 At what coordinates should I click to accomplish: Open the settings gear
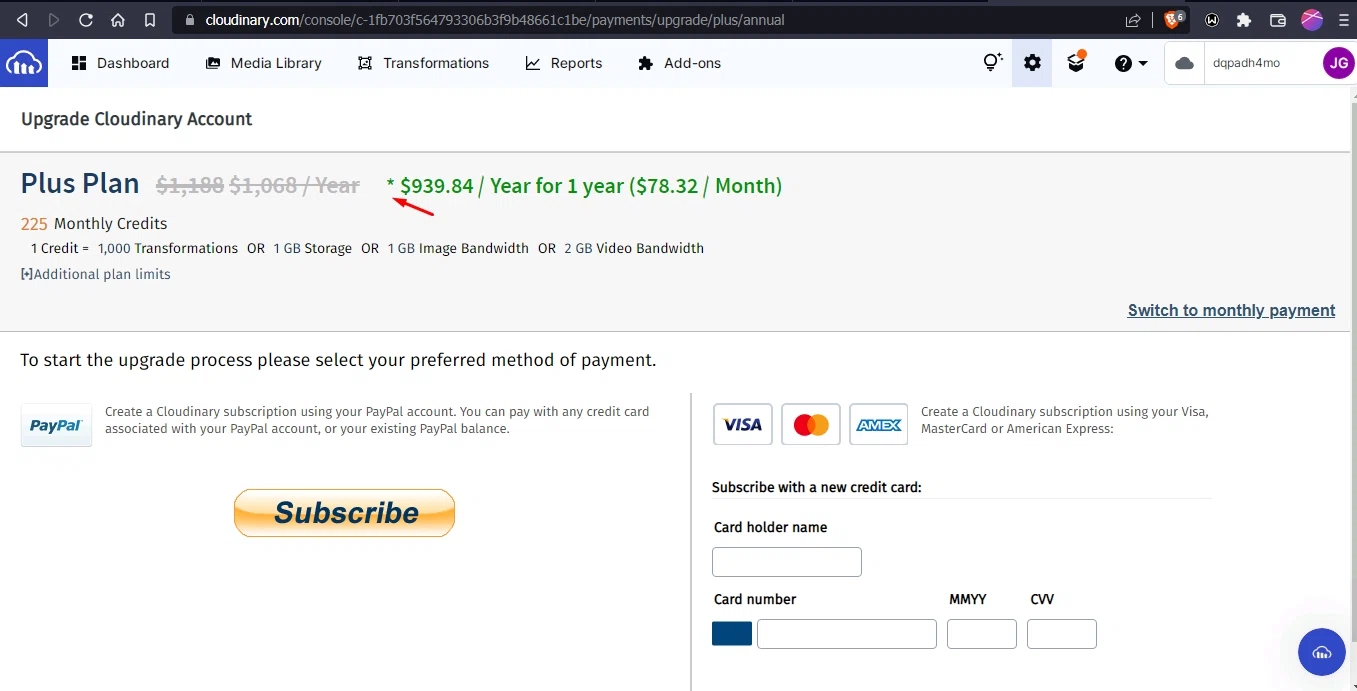1032,63
